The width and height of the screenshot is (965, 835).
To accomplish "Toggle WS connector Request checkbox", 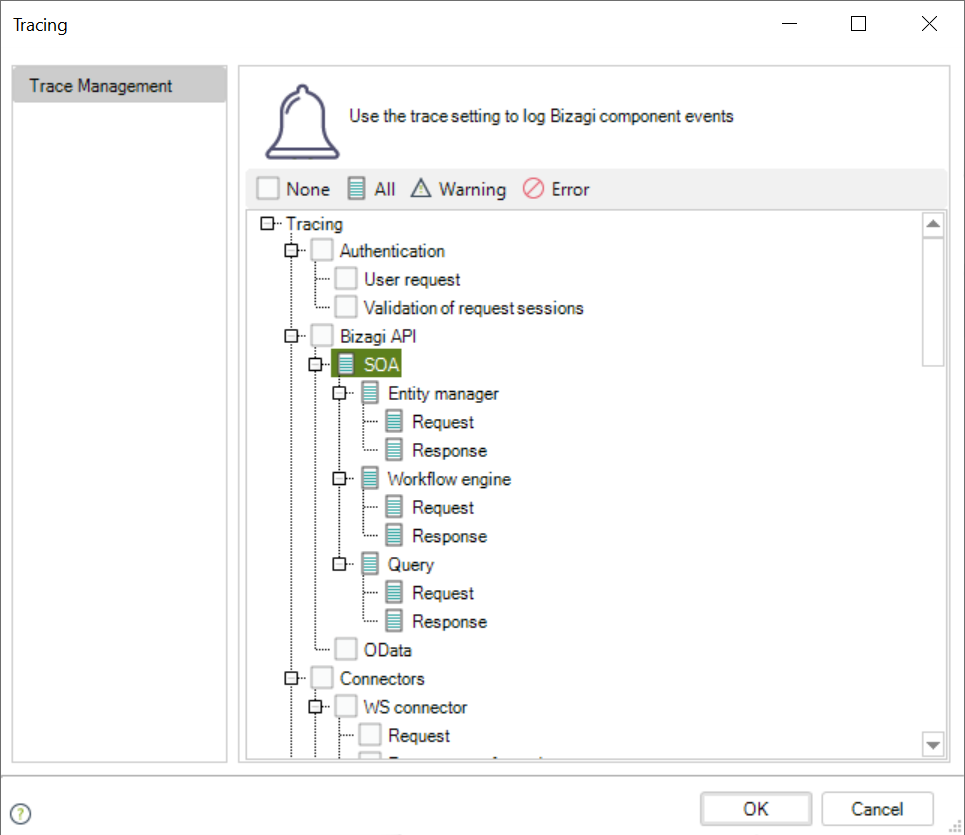I will [x=370, y=735].
